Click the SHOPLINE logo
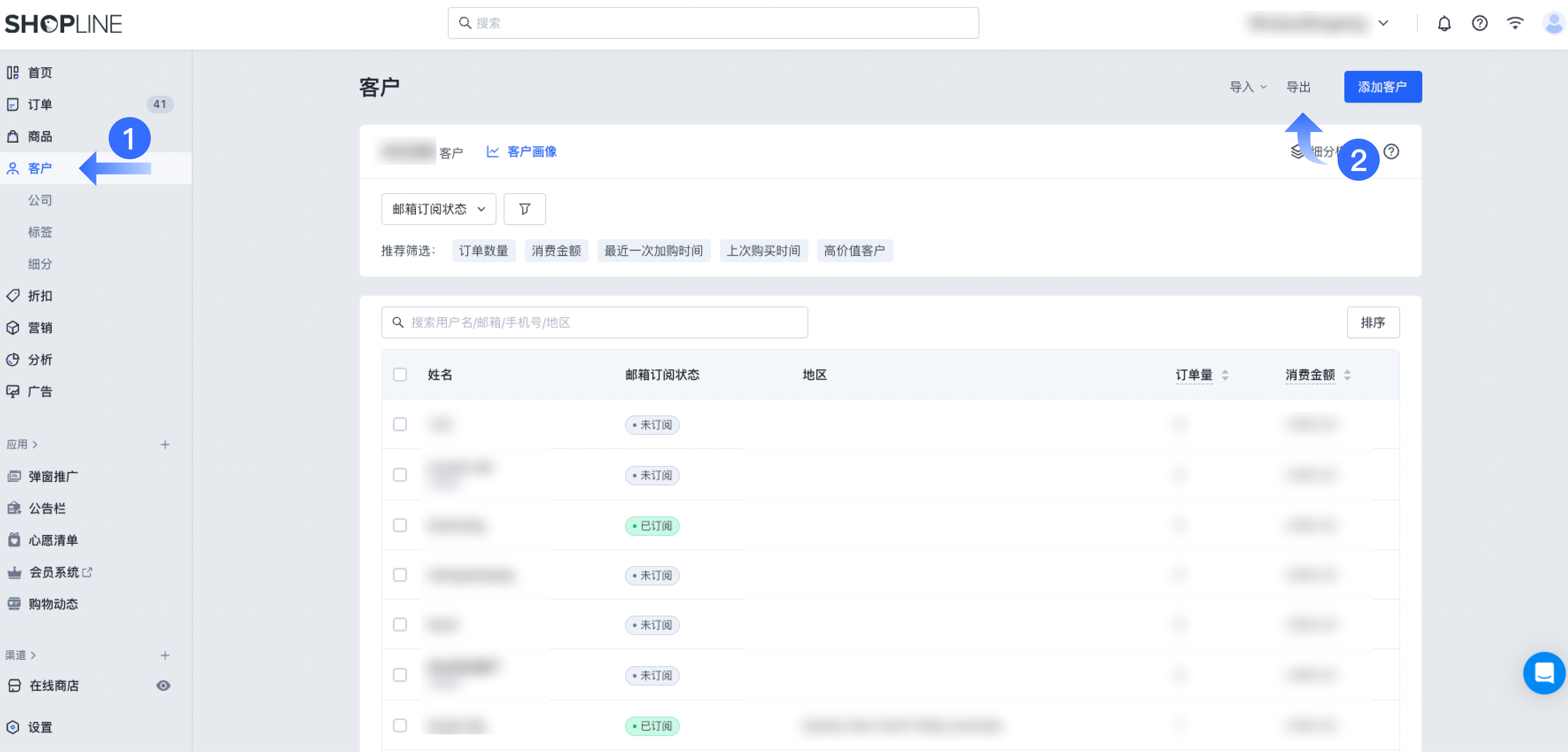 click(63, 24)
